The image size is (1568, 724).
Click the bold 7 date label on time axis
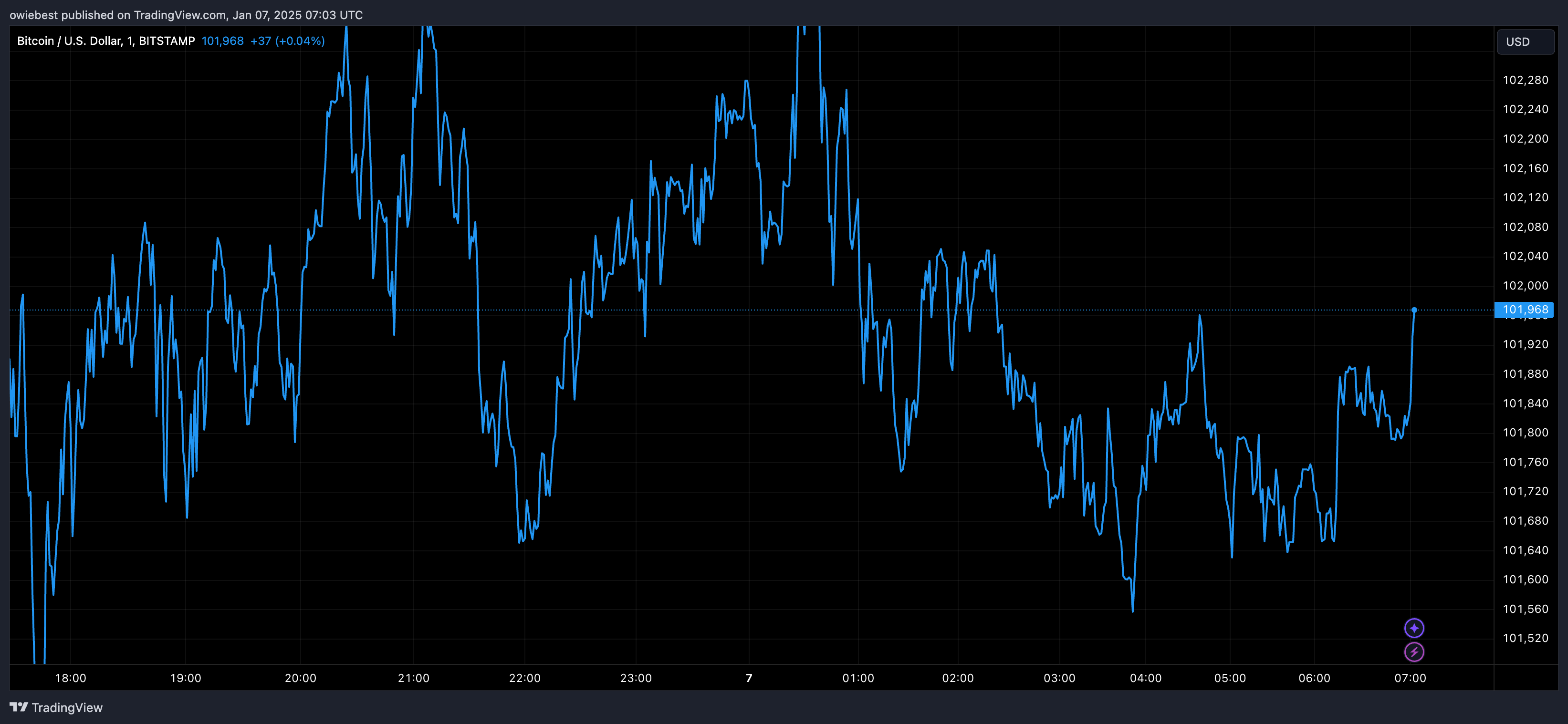coord(749,678)
